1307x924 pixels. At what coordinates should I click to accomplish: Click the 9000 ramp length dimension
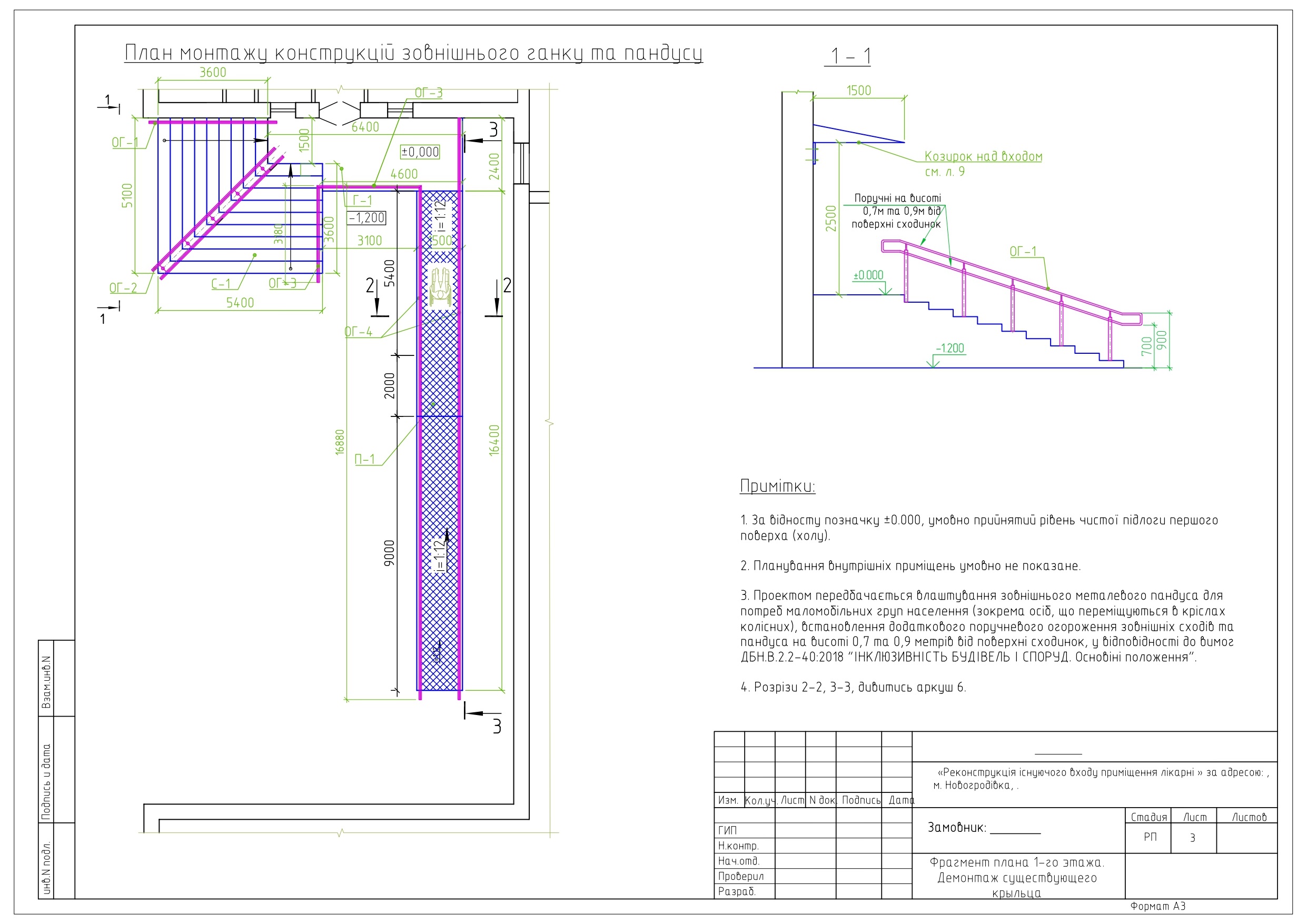coord(389,553)
